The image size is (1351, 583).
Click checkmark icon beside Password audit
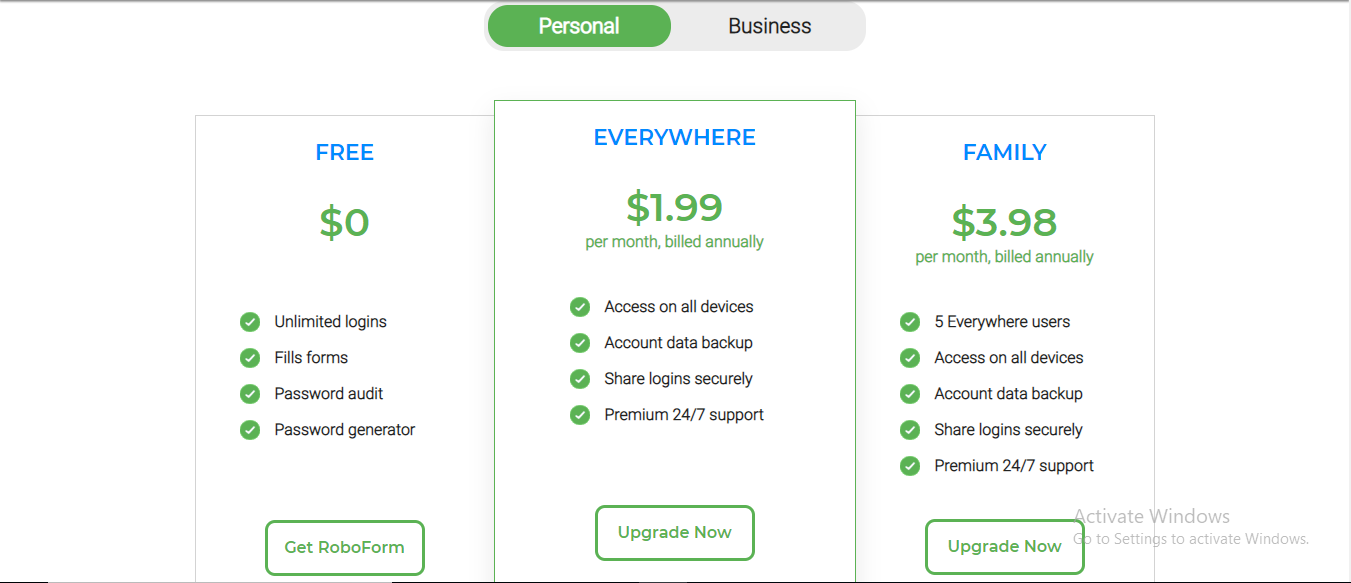pyautogui.click(x=250, y=394)
